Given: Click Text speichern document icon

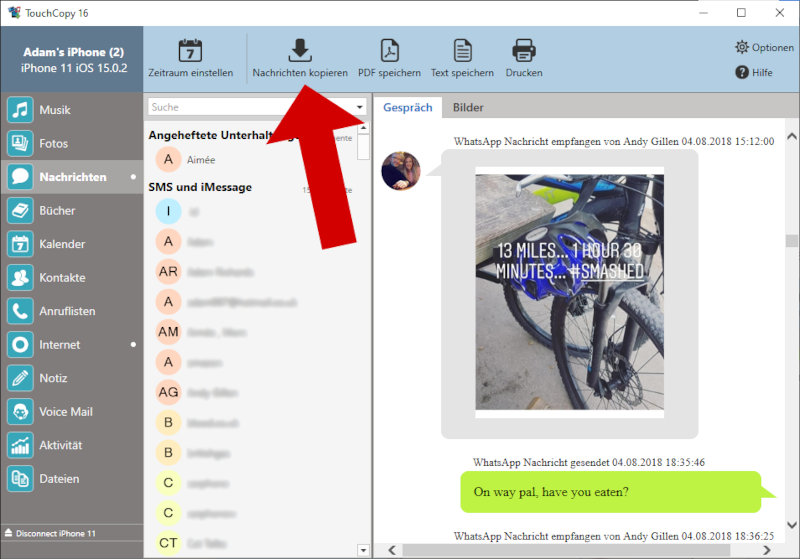Looking at the screenshot, I should [x=462, y=50].
